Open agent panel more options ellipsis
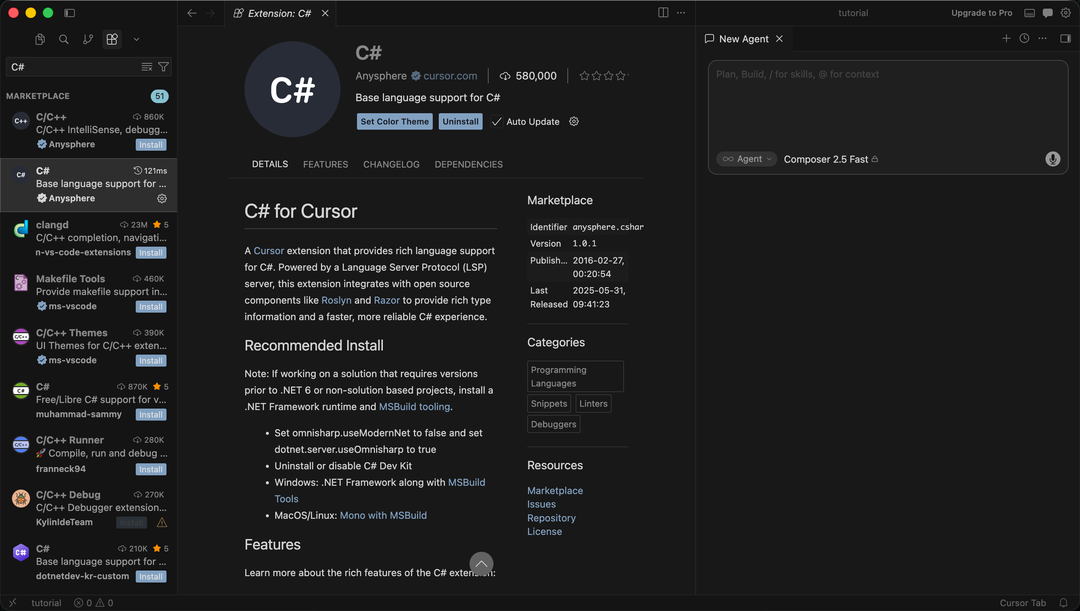 point(1043,39)
